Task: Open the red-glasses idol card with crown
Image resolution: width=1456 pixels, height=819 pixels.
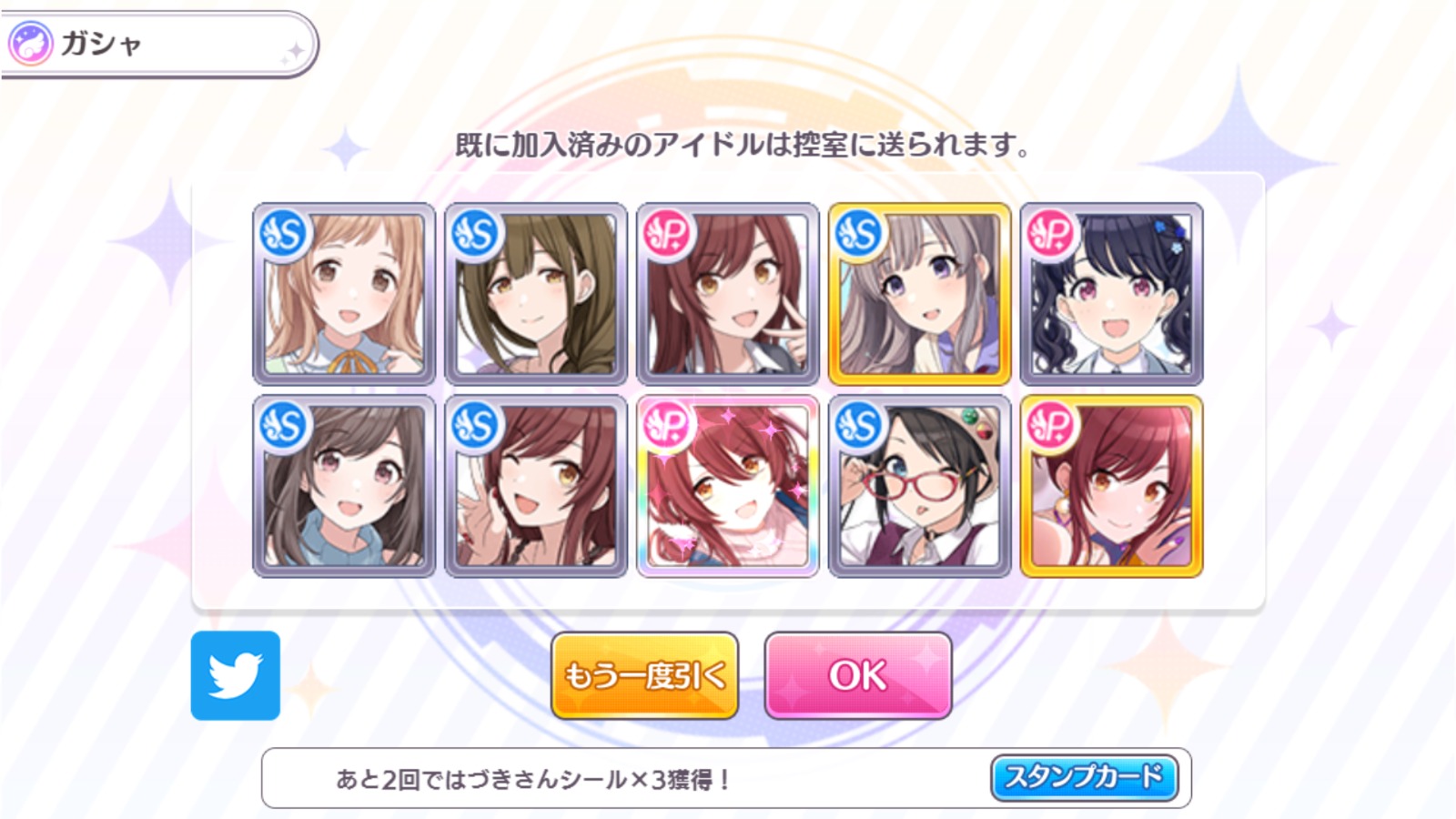Action: coord(920,486)
